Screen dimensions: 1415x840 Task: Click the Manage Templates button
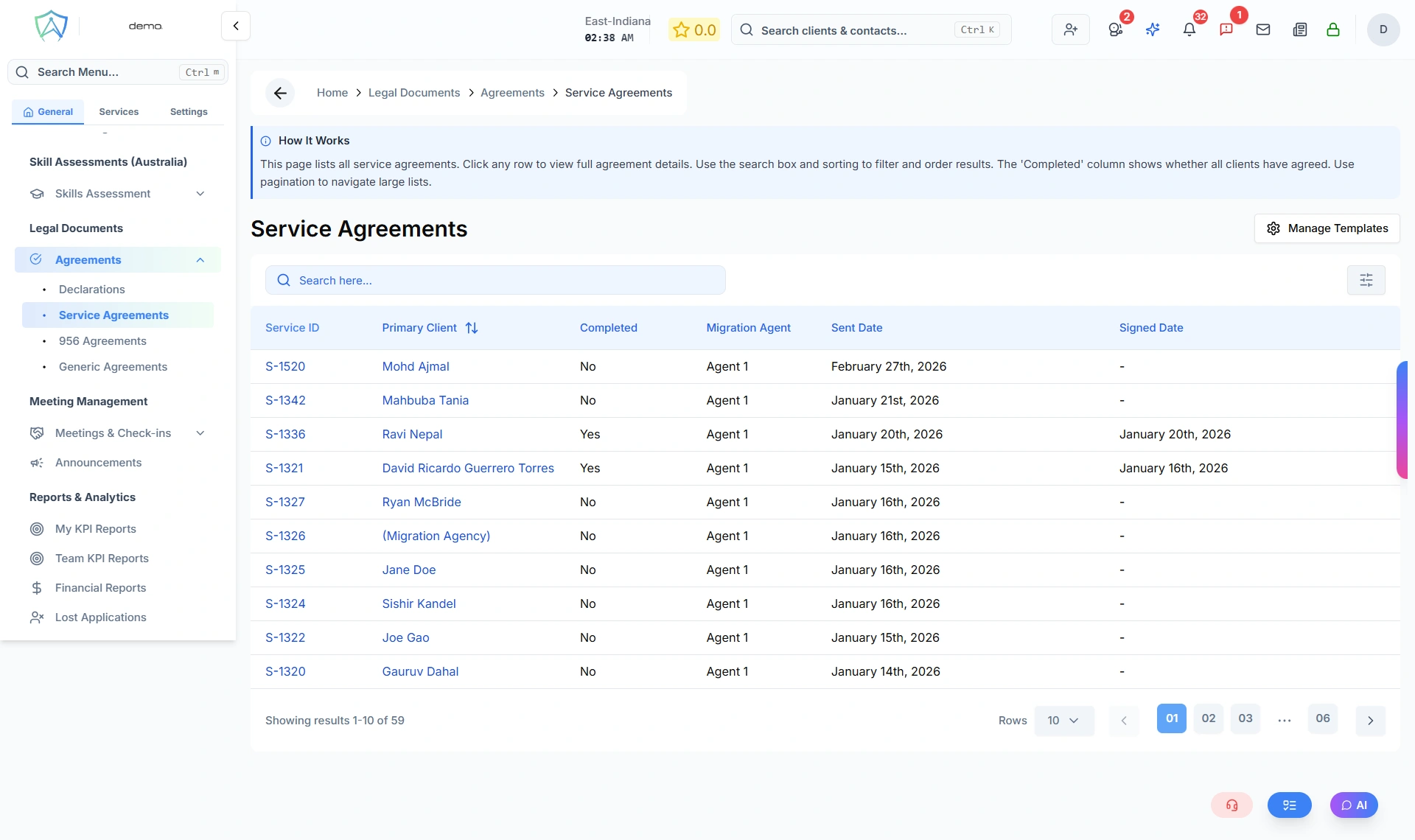1327,228
